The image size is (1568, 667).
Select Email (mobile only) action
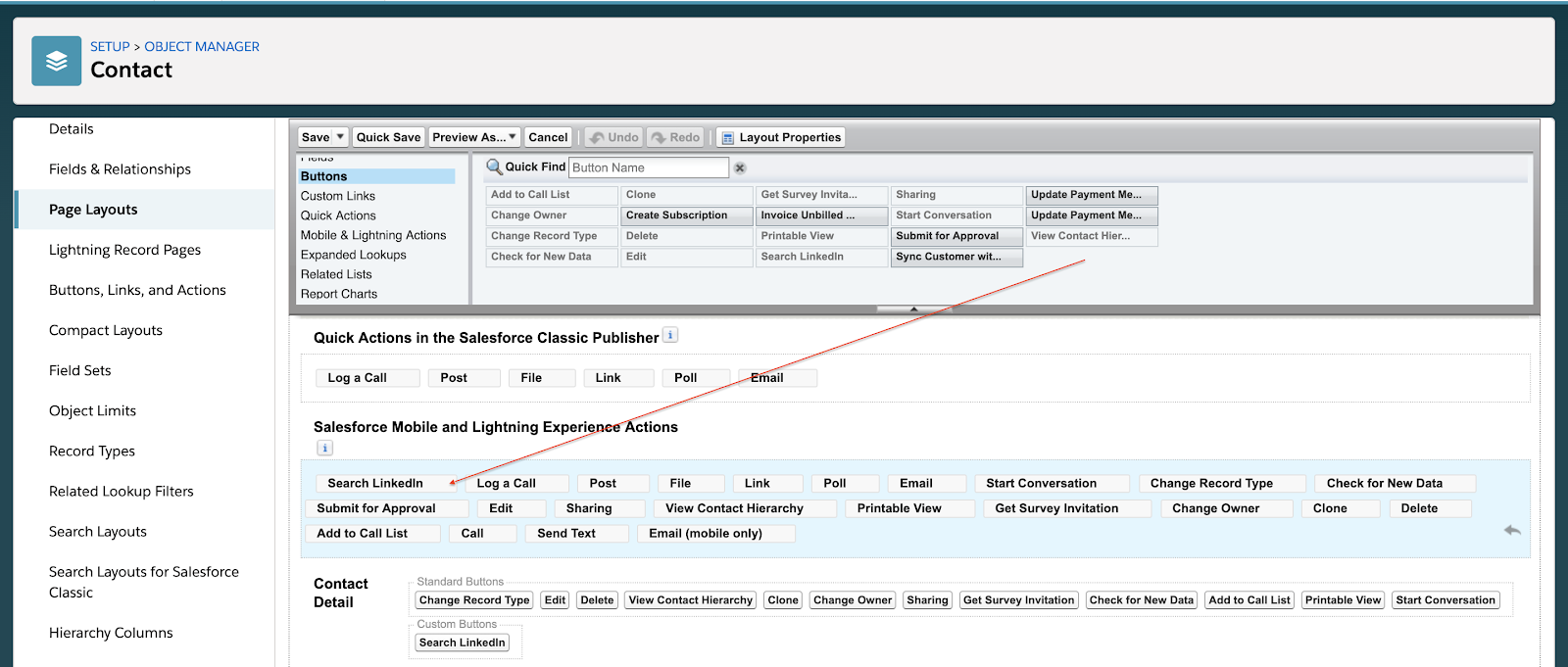pos(715,534)
